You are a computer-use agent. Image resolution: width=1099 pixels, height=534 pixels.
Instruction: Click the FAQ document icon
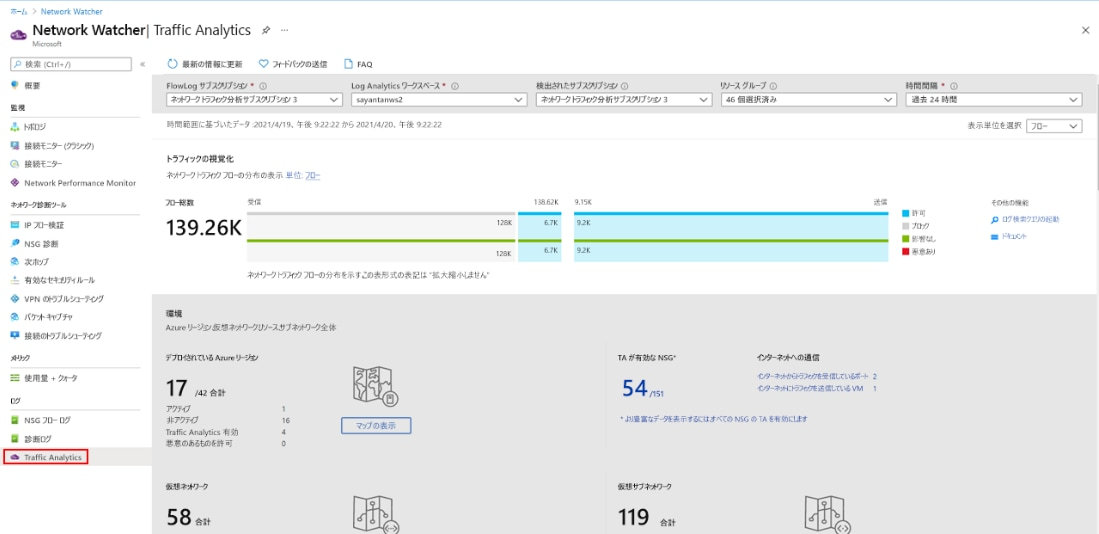point(348,64)
